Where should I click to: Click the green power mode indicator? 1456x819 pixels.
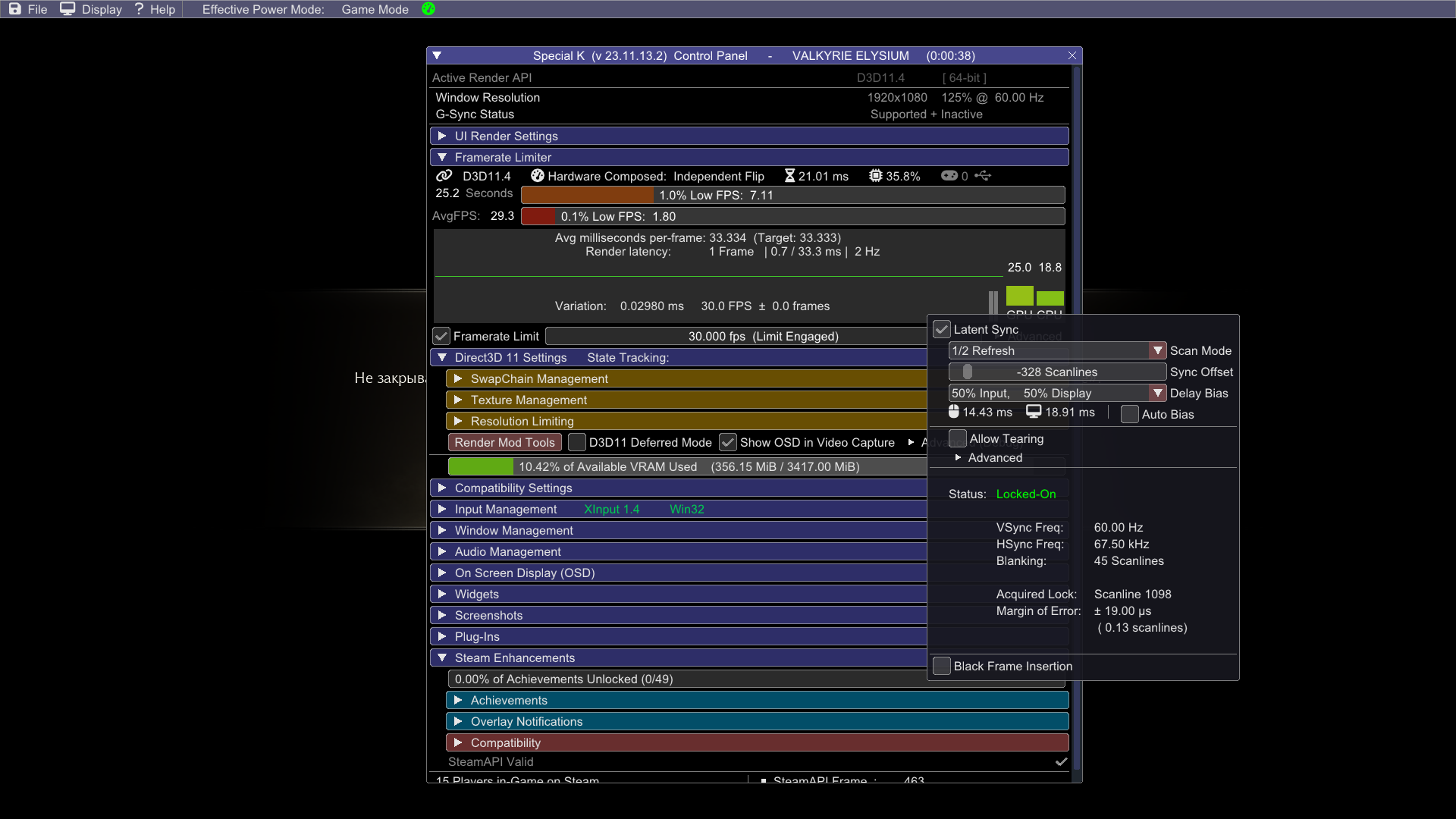coord(428,9)
